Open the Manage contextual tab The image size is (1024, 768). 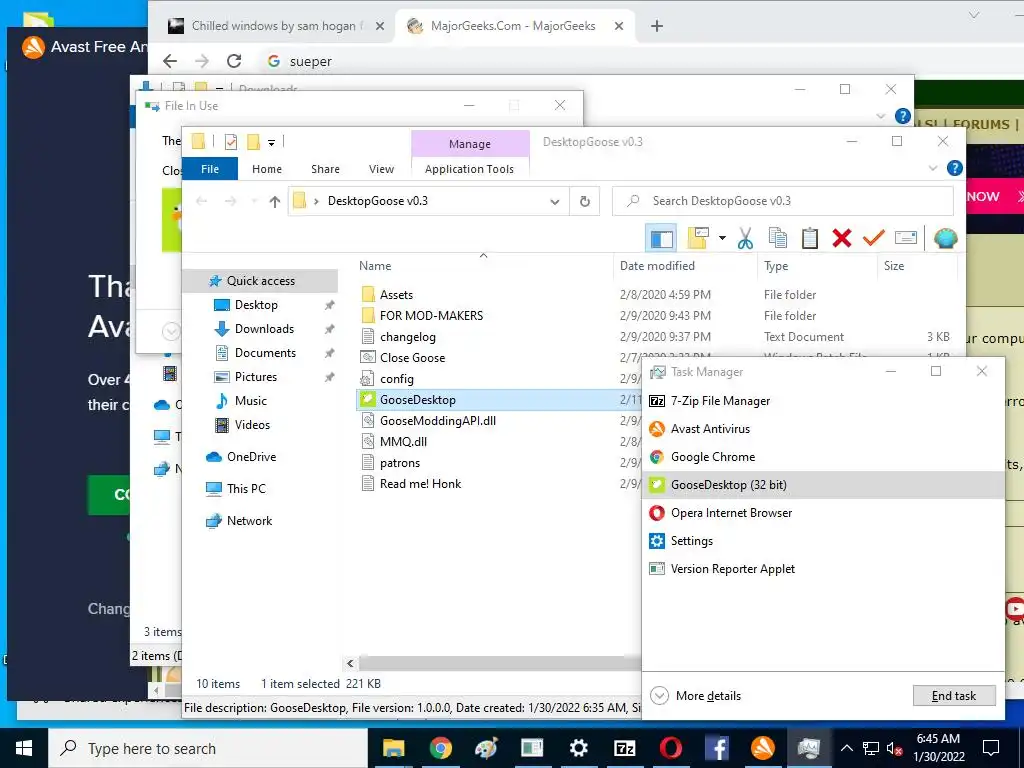point(470,144)
